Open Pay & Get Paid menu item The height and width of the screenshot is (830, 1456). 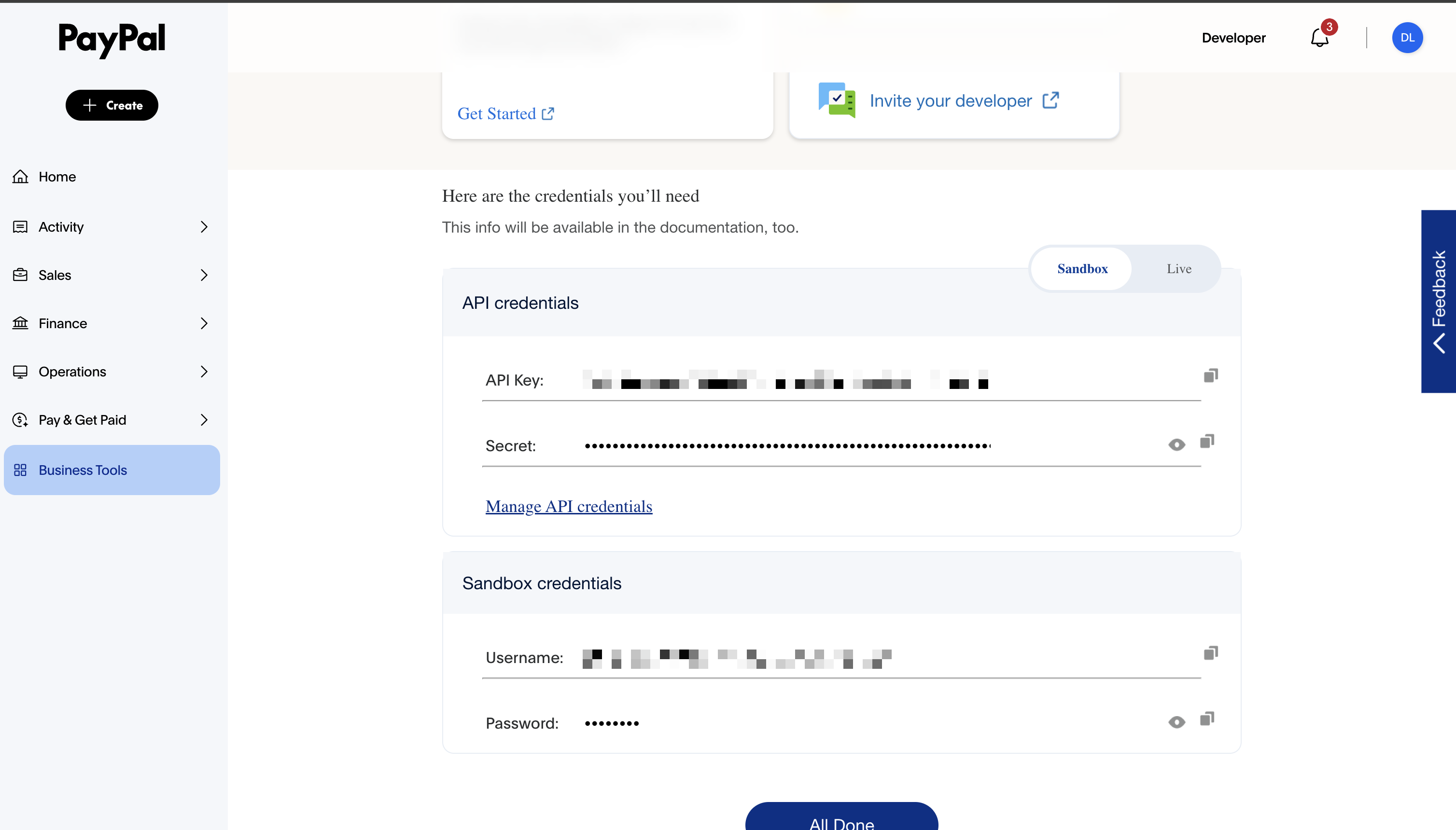(112, 420)
